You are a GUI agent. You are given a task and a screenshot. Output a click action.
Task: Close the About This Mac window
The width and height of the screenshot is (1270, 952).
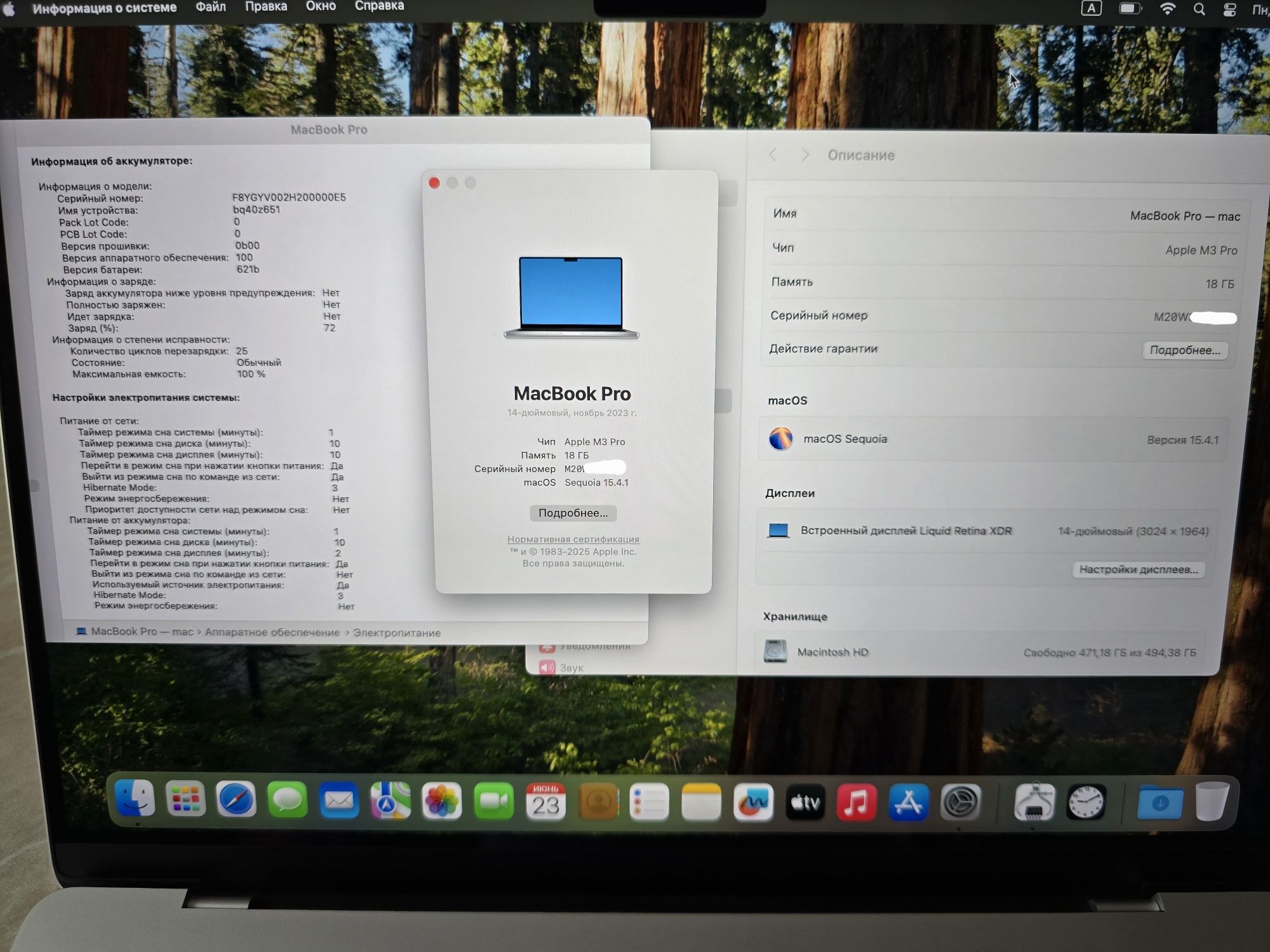pos(434,183)
